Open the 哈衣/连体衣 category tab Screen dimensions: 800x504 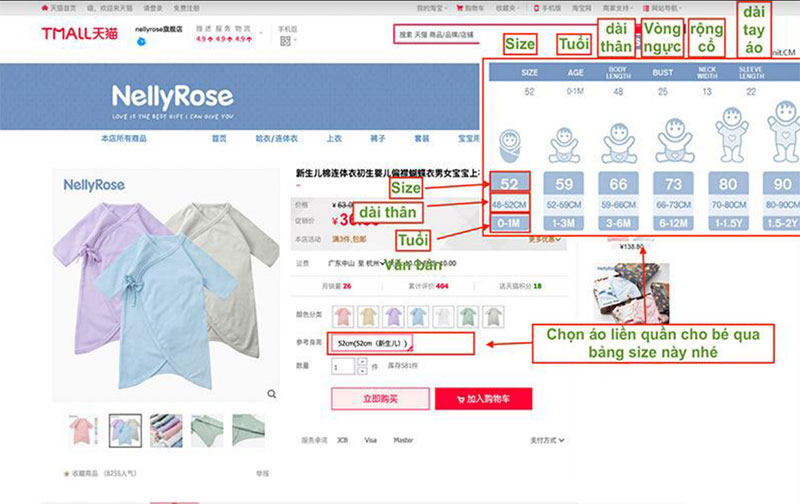[277, 138]
